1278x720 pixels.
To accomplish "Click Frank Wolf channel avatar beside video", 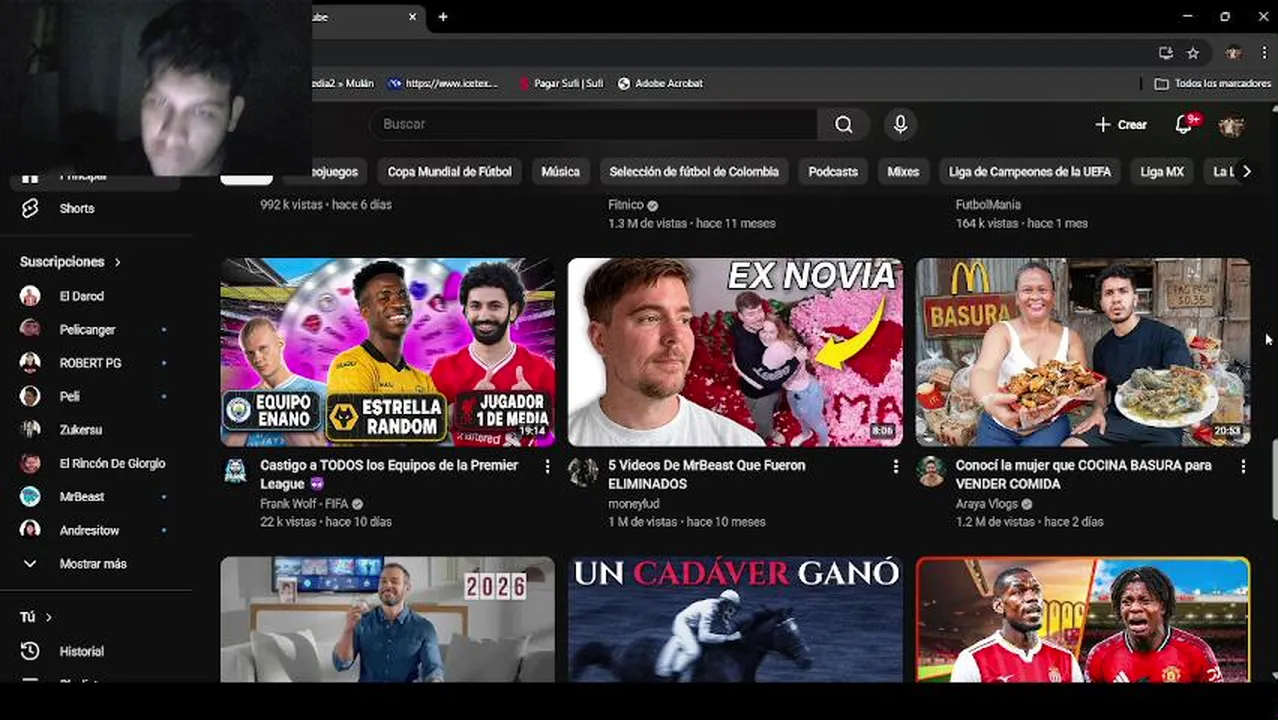I will (235, 471).
